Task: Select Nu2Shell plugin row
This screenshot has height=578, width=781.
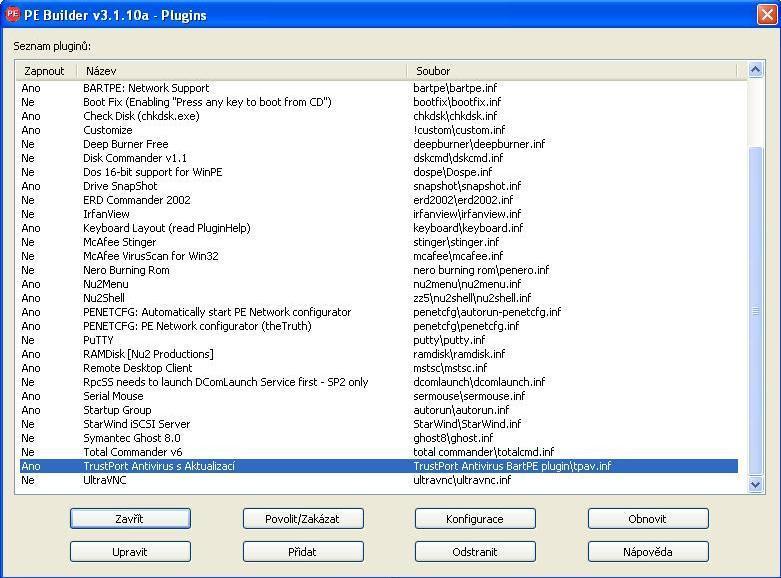Action: [x=379, y=298]
